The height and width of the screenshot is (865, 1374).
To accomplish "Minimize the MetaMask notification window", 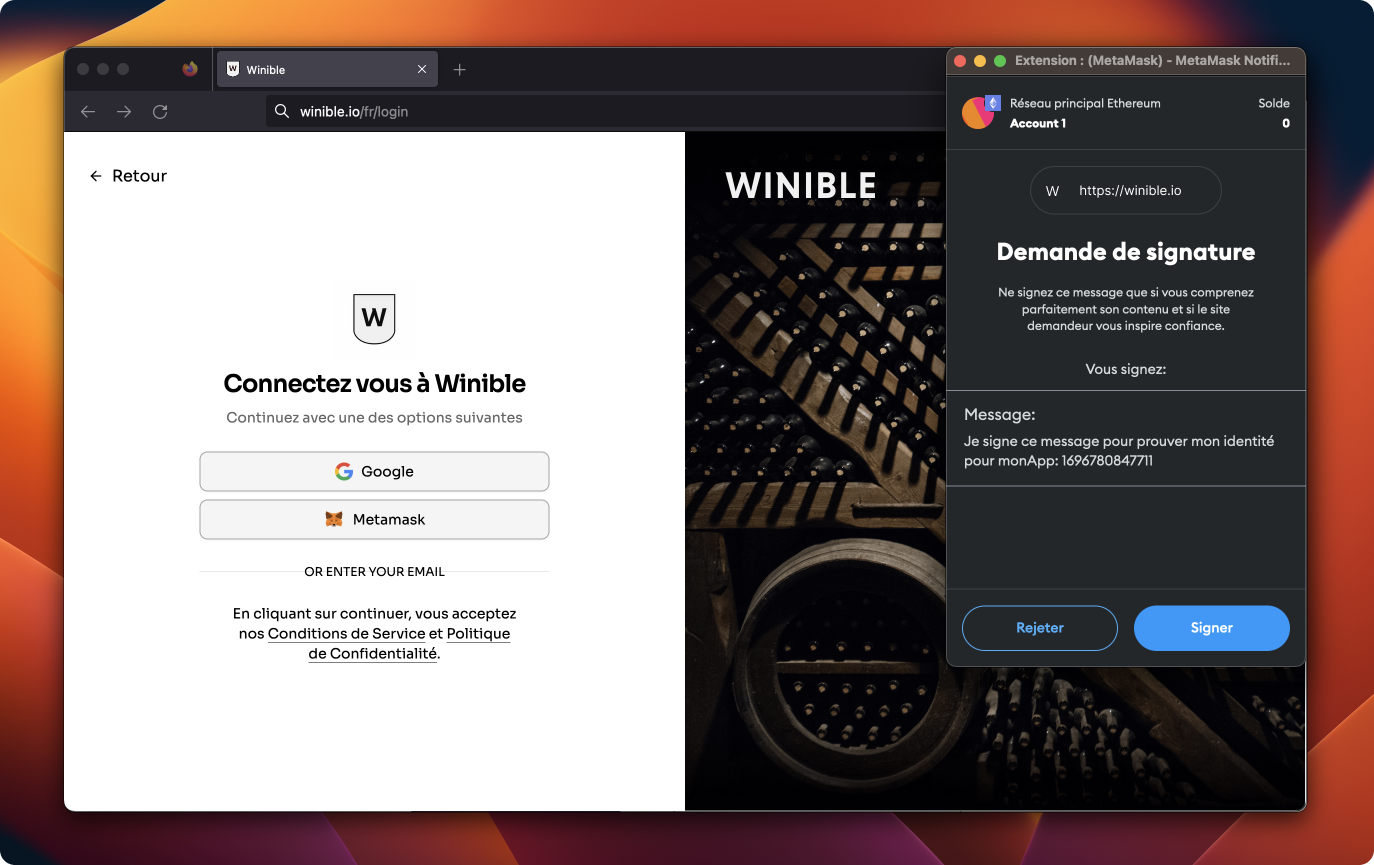I will pos(980,61).
